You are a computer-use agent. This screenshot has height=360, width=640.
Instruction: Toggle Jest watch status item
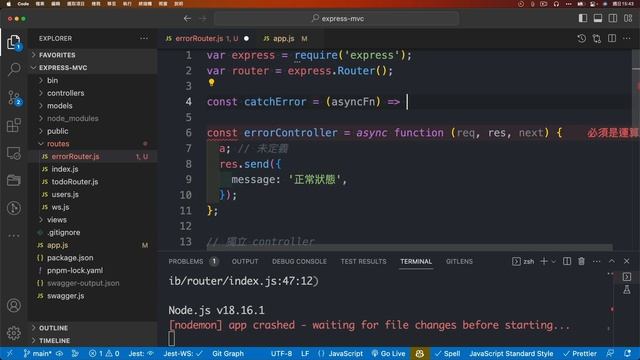(141, 353)
